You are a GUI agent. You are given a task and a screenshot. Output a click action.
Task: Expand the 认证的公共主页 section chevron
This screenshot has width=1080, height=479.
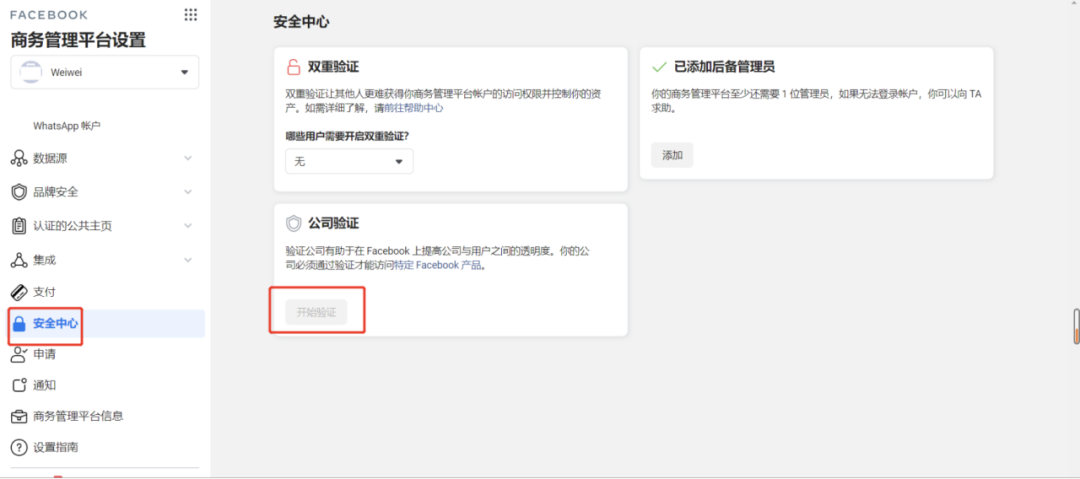click(188, 225)
